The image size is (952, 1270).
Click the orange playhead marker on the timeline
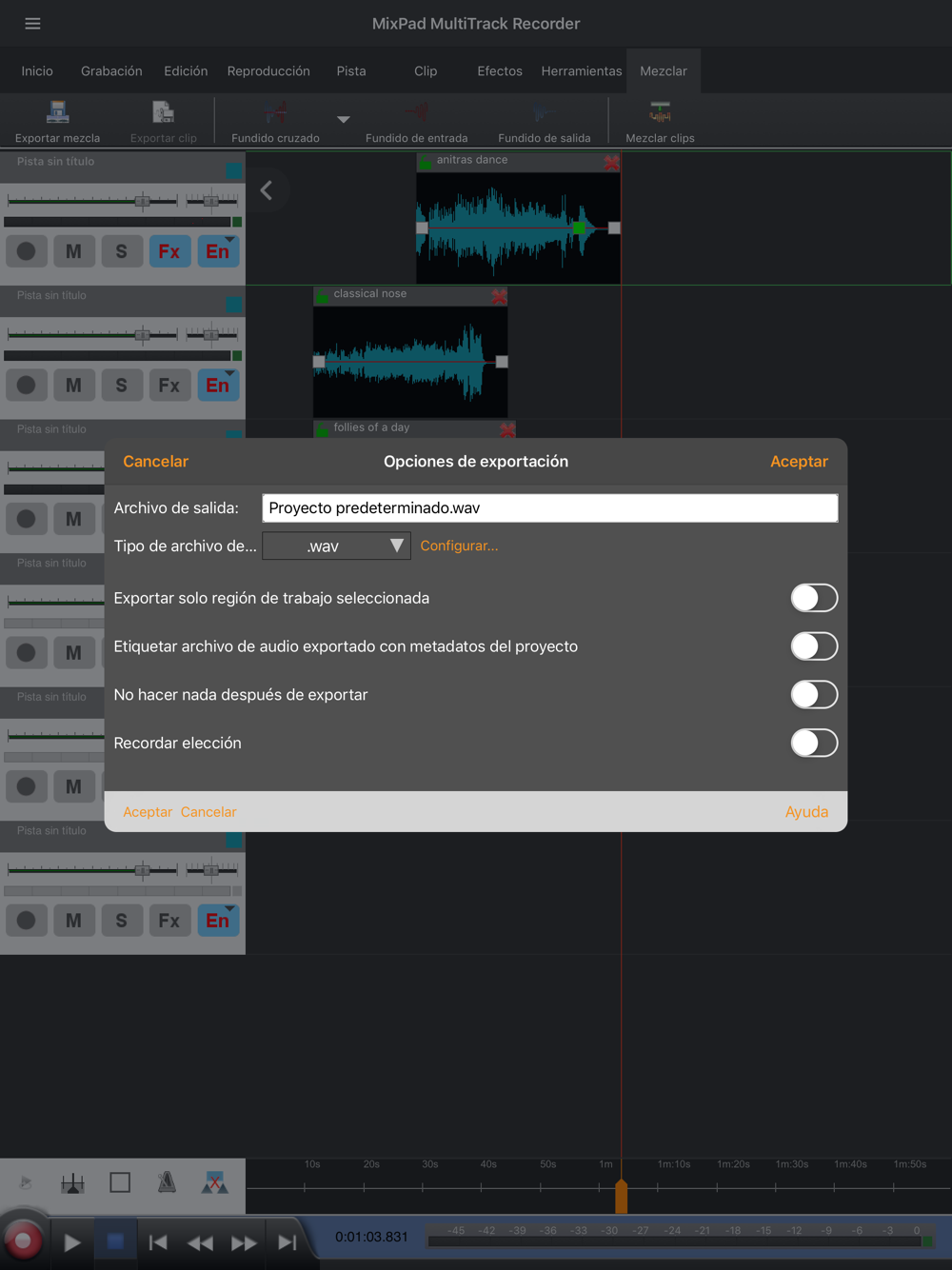(622, 1195)
